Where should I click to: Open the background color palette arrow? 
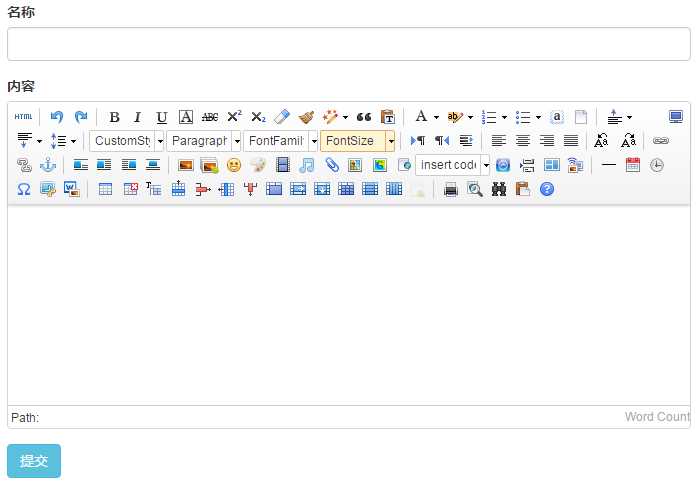pos(471,117)
